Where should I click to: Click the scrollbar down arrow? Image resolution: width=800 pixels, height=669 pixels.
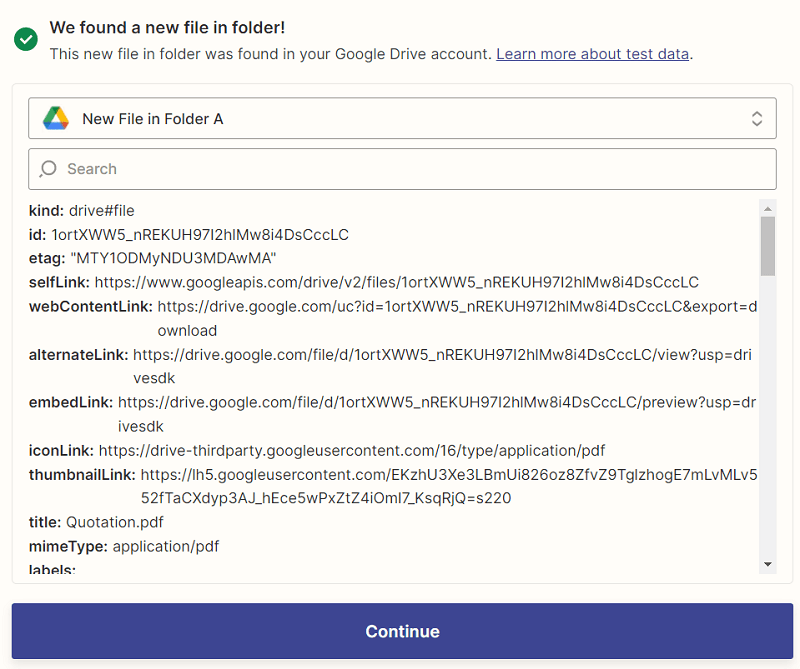click(x=767, y=565)
